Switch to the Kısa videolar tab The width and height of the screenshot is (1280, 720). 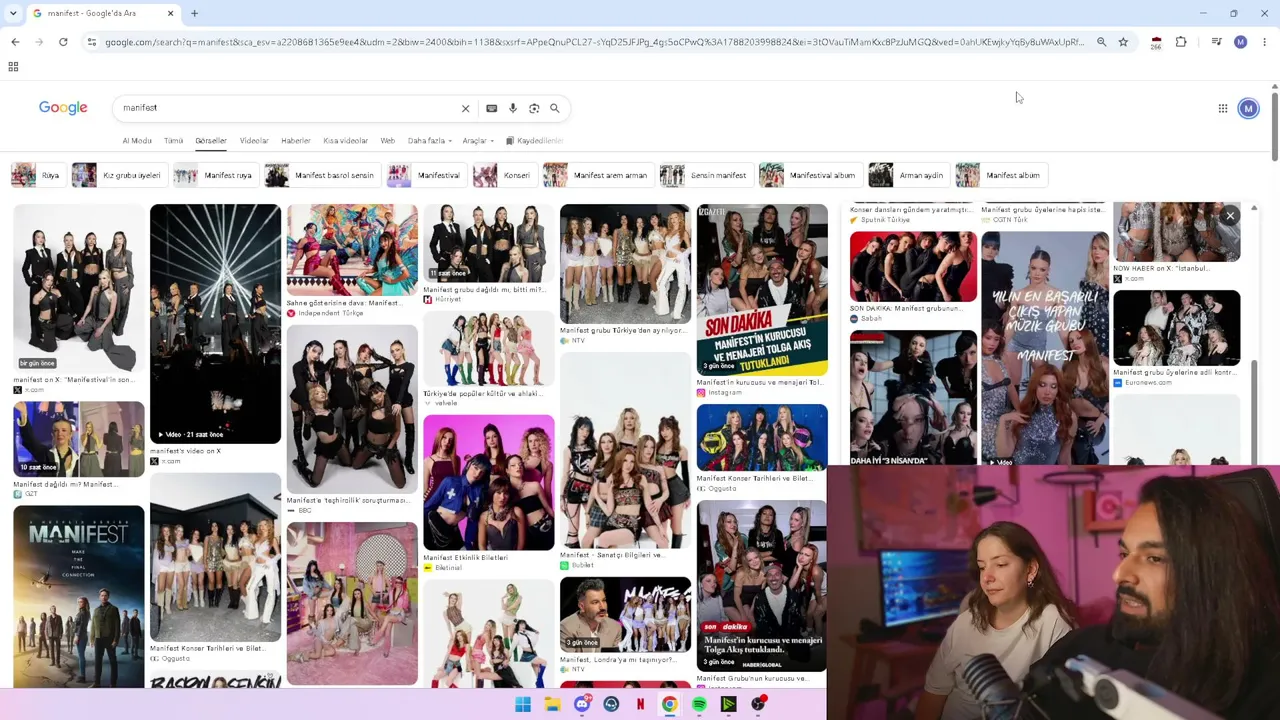pyautogui.click(x=346, y=141)
